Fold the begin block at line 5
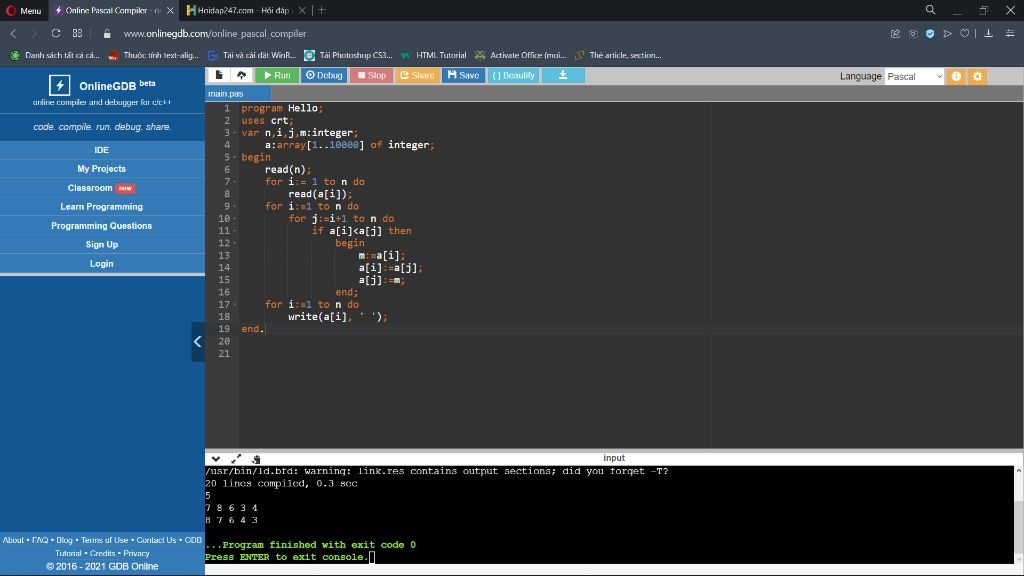The width and height of the screenshot is (1024, 576). tap(234, 157)
